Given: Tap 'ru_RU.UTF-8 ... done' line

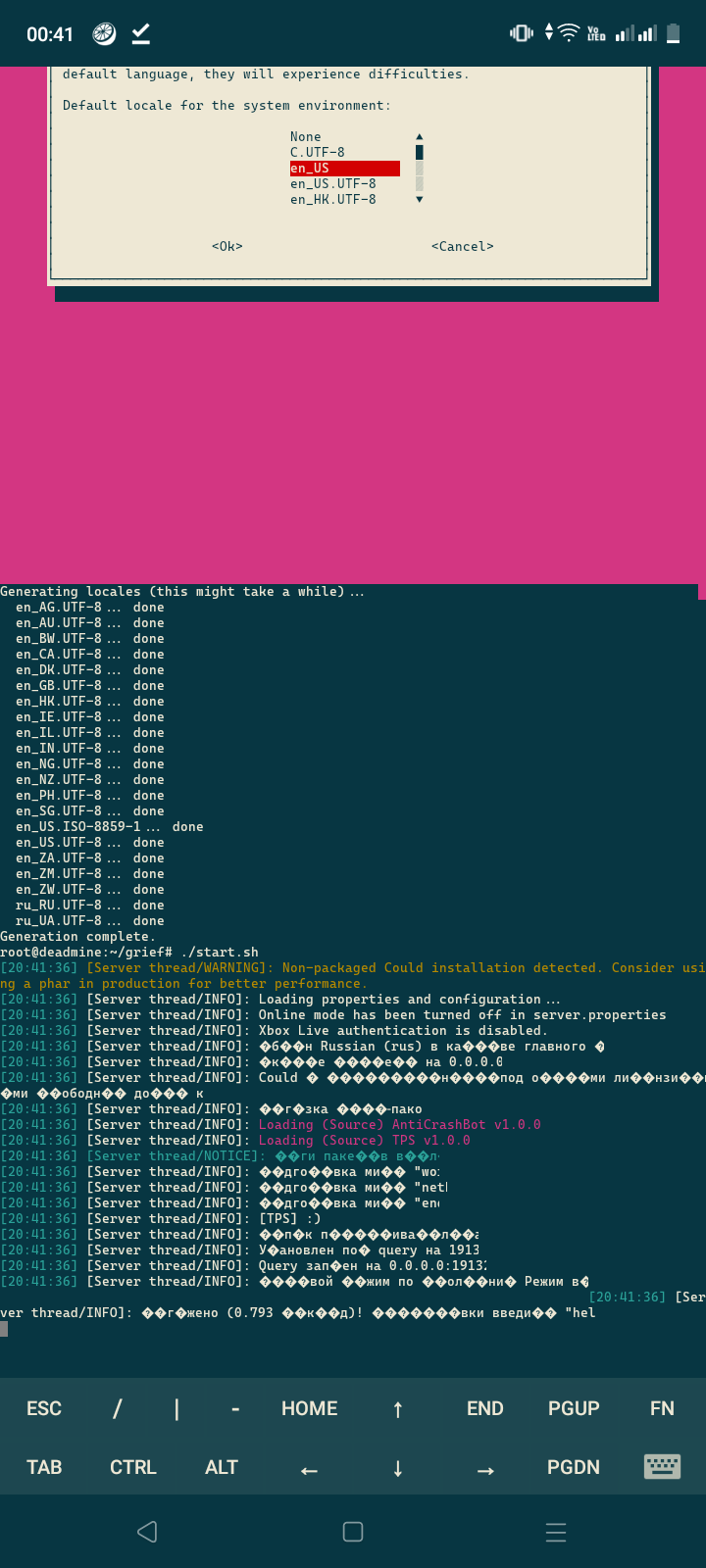Looking at the screenshot, I should coord(90,906).
